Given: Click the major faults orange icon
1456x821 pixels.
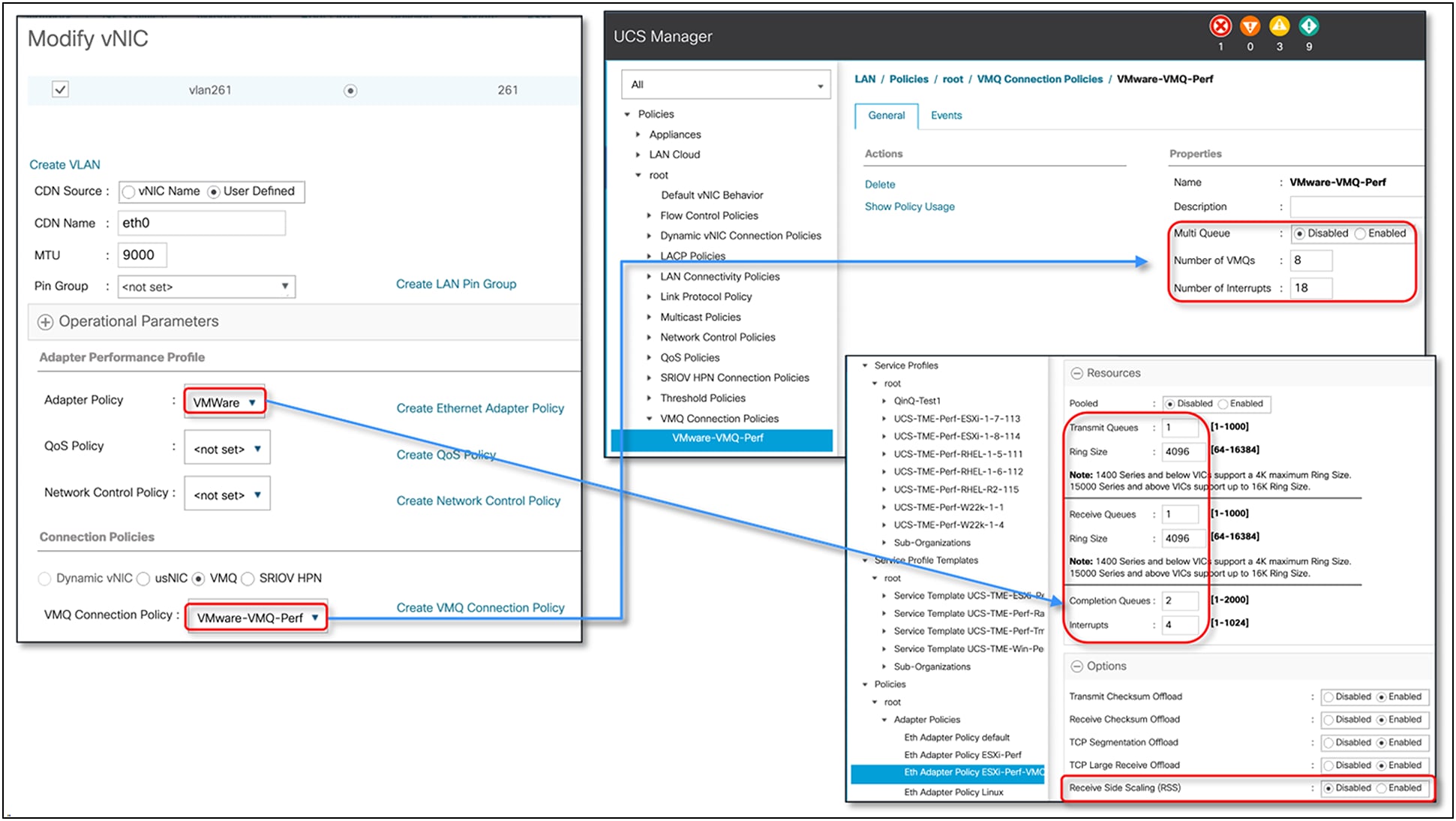Looking at the screenshot, I should click(x=1250, y=26).
